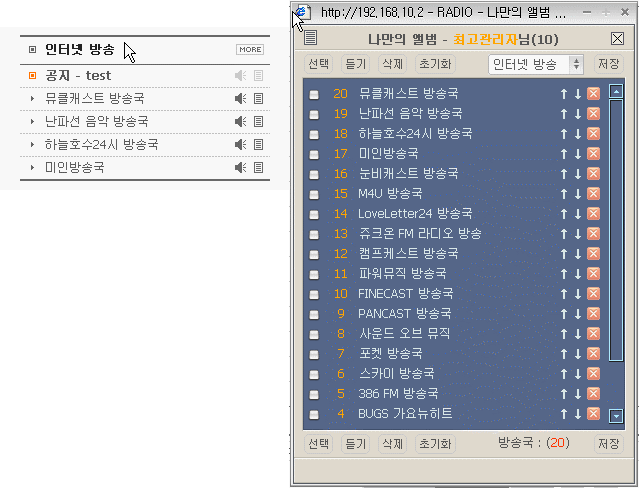Check the box for 13 쥬크온 FM 라디오 방송
The image size is (639, 488).
(314, 234)
